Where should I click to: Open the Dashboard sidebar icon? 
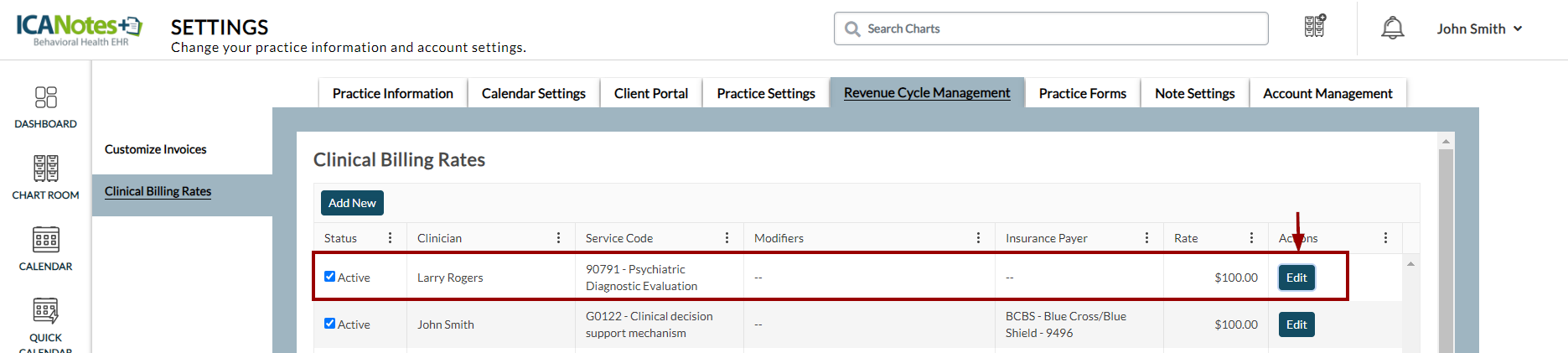pyautogui.click(x=46, y=106)
